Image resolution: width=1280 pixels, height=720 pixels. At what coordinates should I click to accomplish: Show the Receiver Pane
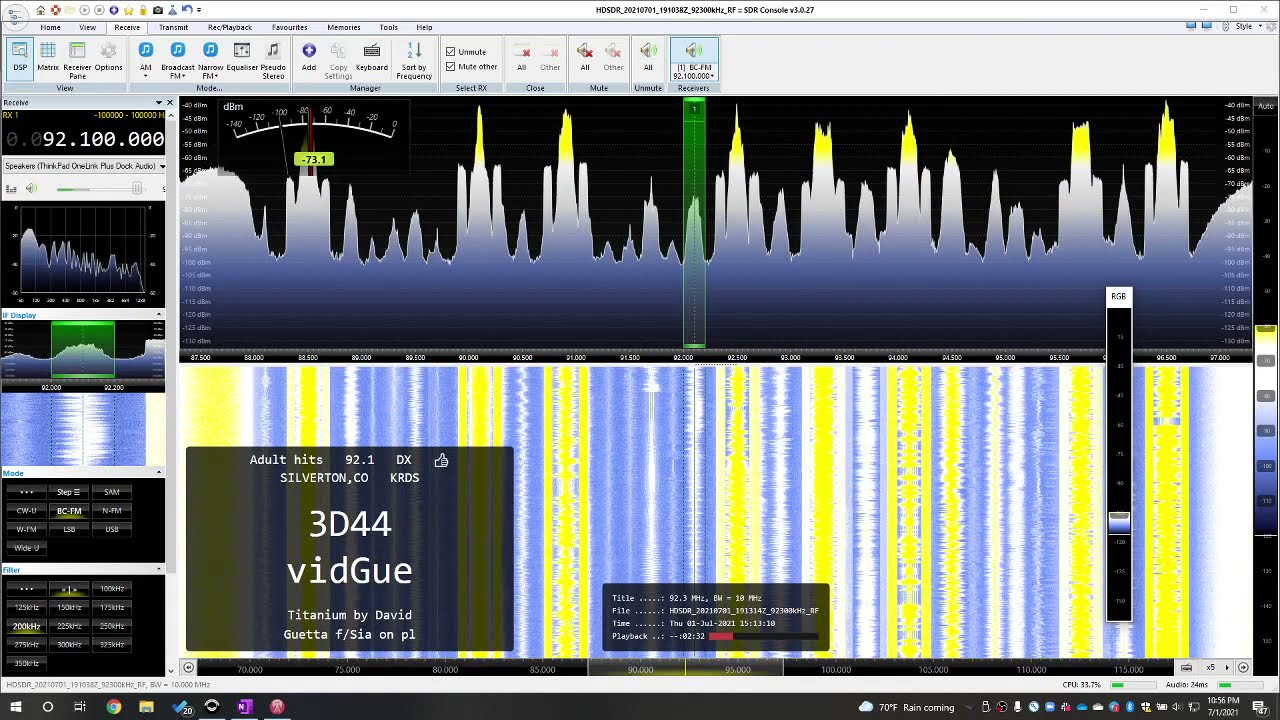77,60
